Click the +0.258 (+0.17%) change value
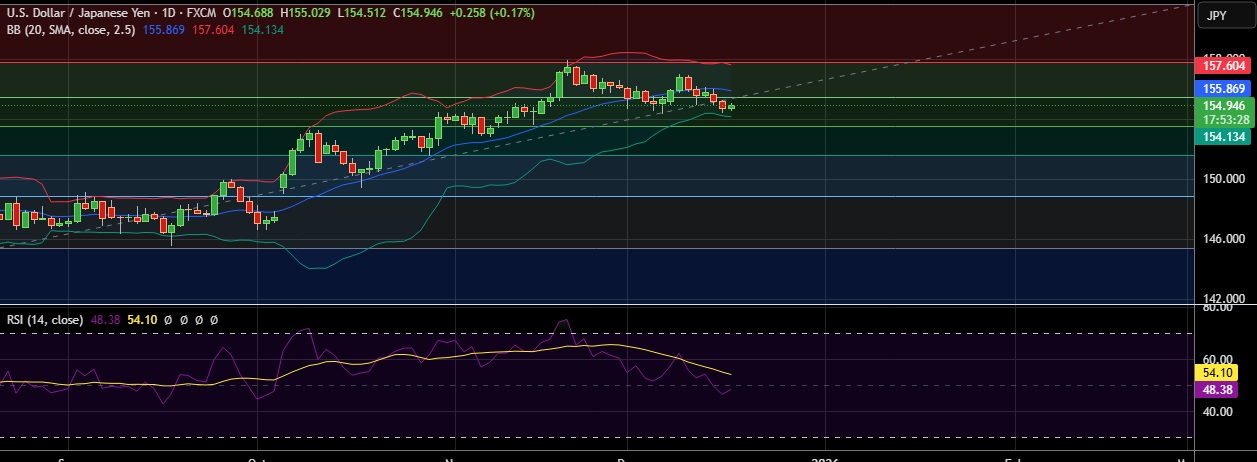1257x462 pixels. tap(493, 13)
